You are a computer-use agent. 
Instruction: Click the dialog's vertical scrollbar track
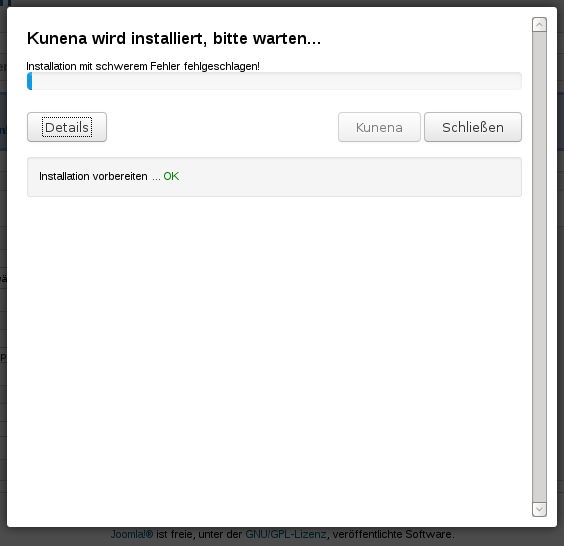point(539,267)
